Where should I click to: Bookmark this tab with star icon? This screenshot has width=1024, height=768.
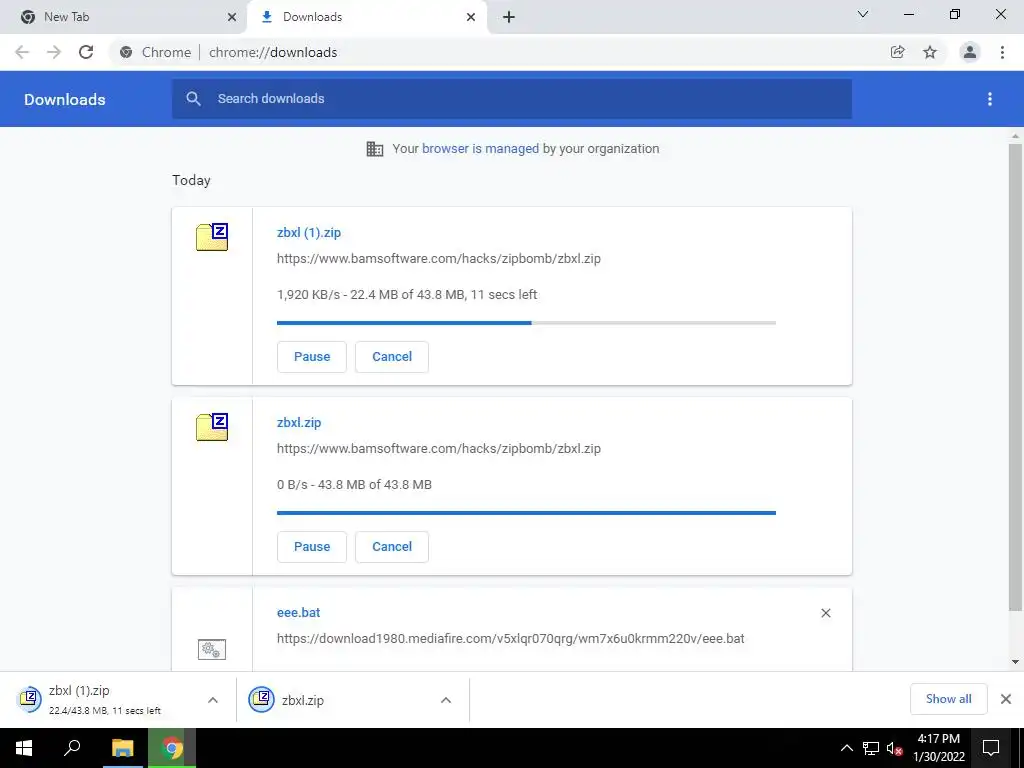[x=930, y=52]
